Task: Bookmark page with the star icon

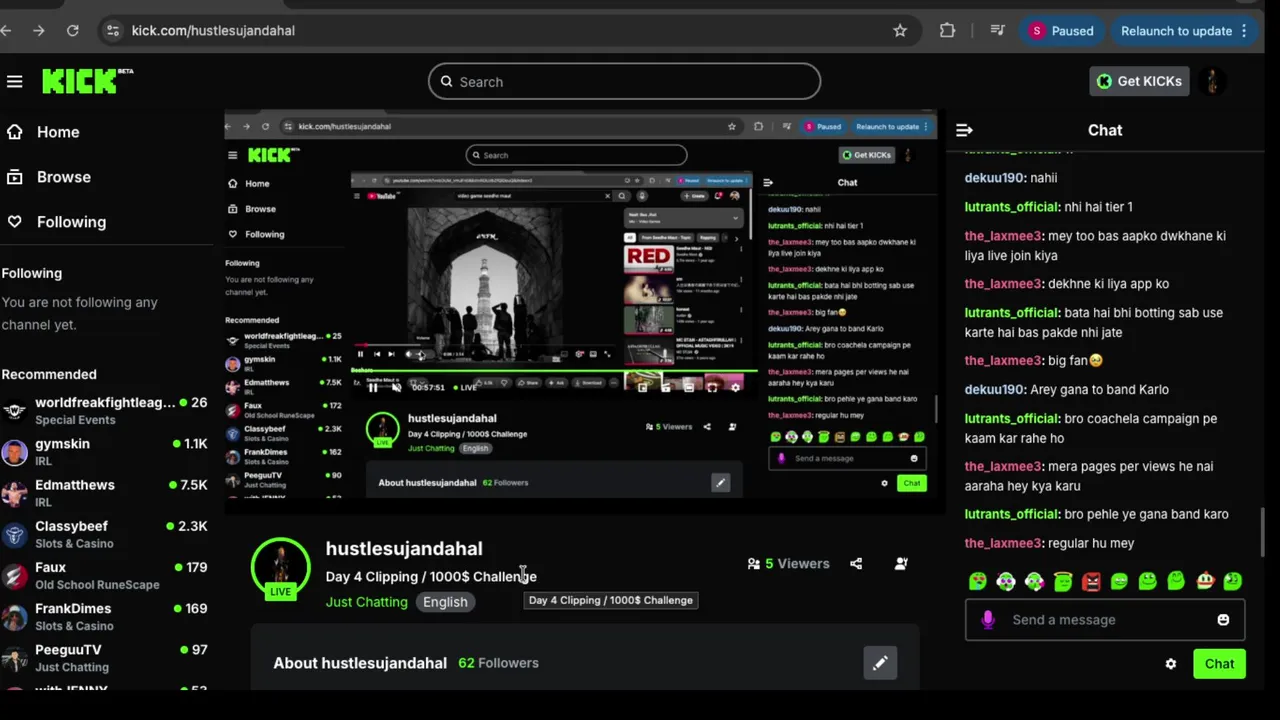Action: (900, 31)
